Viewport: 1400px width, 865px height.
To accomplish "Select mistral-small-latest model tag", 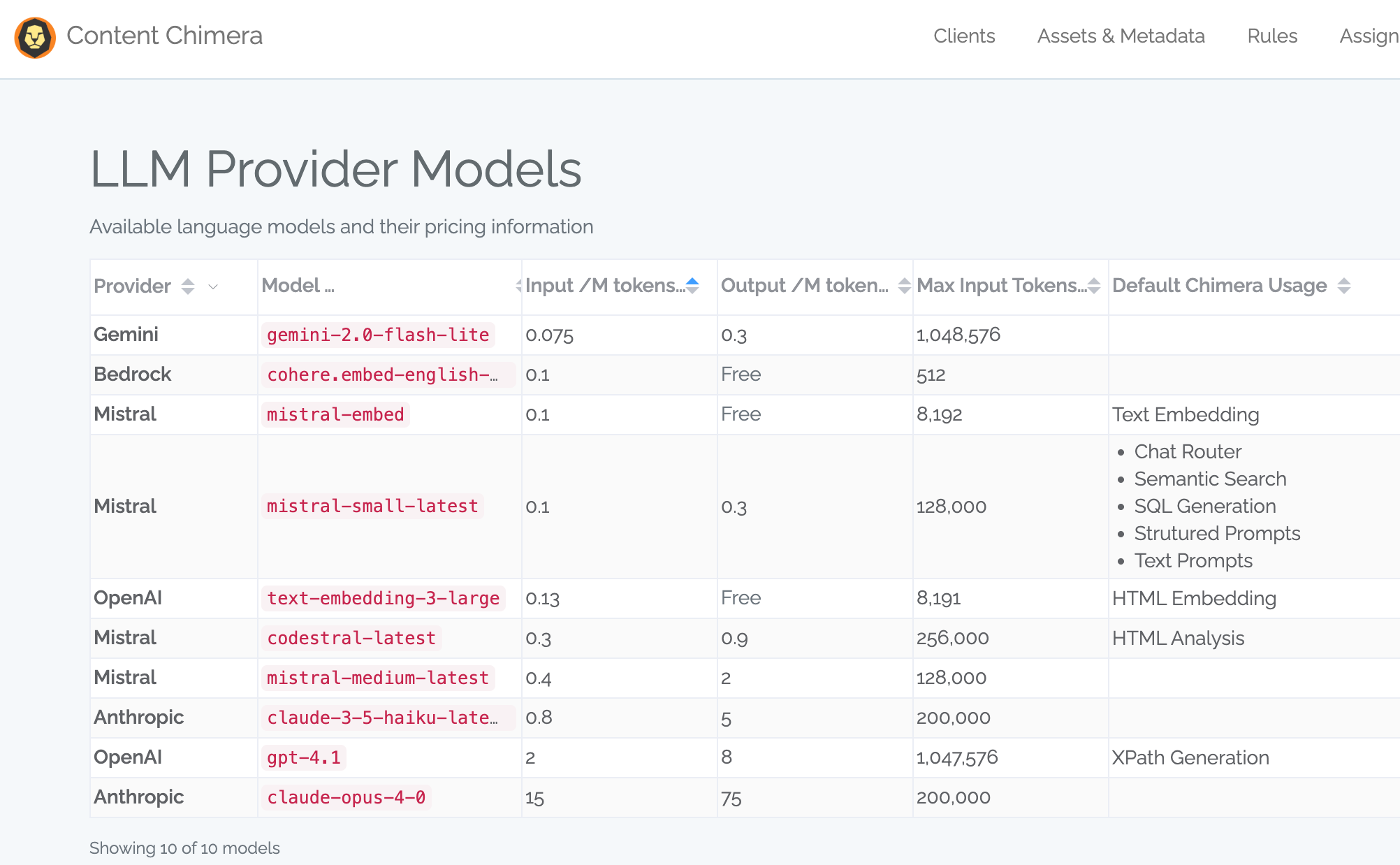I will (x=372, y=506).
